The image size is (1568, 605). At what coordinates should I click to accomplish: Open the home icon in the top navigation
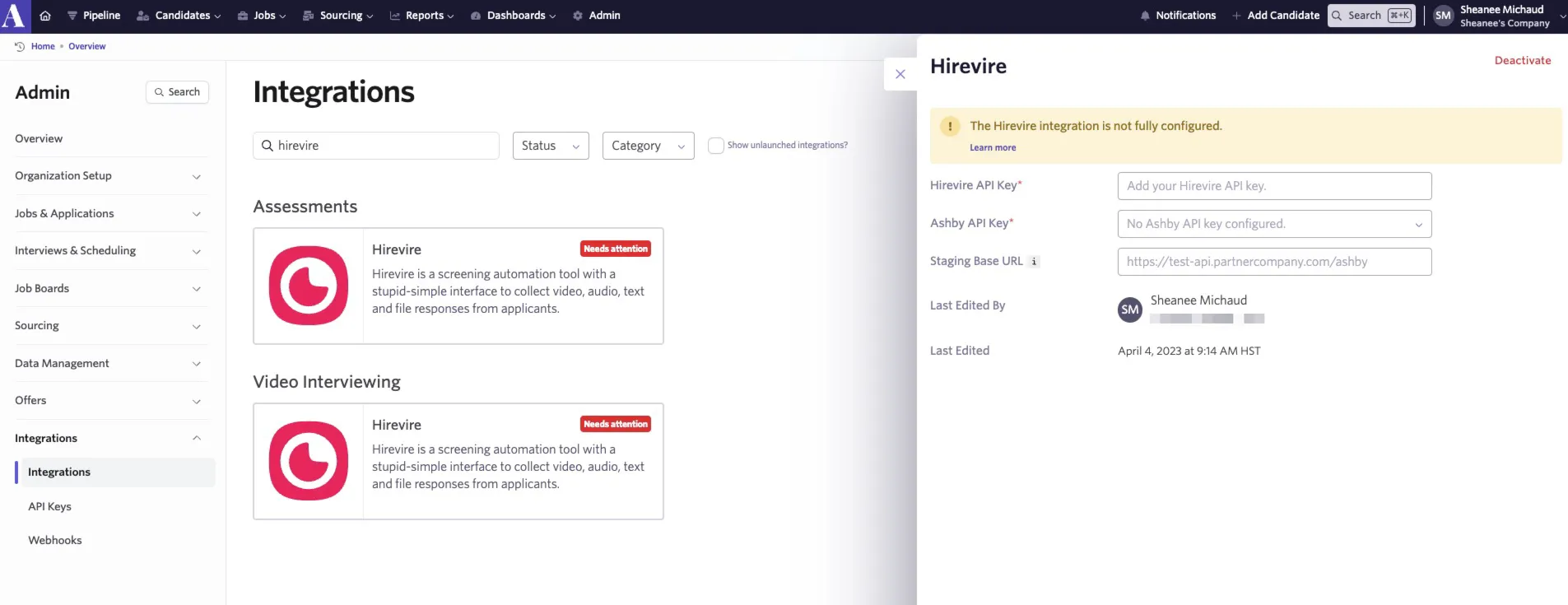(x=45, y=16)
